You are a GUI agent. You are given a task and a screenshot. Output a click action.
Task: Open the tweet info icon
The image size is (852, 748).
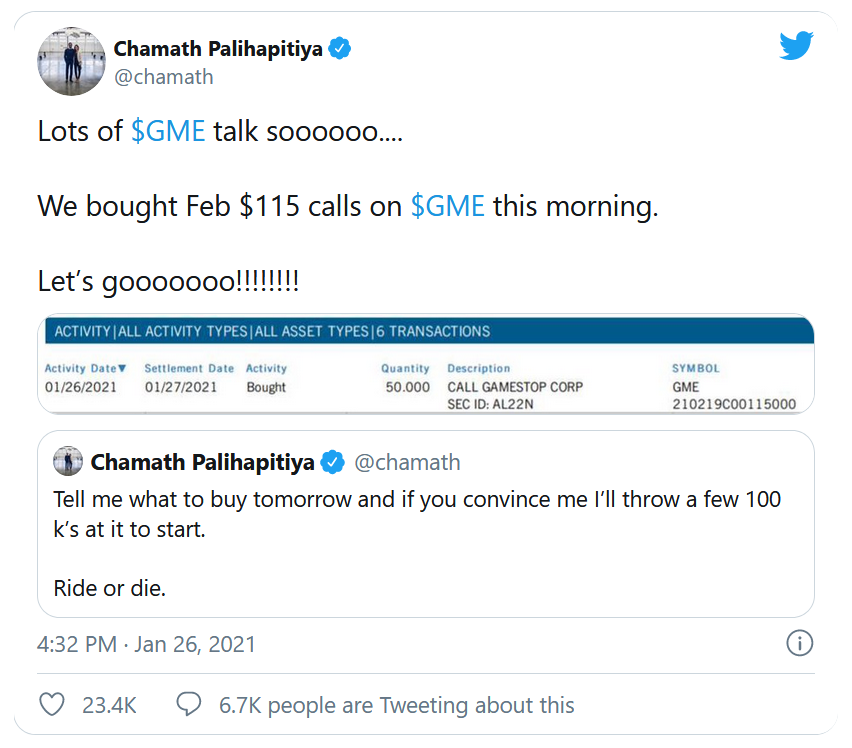pyautogui.click(x=799, y=643)
